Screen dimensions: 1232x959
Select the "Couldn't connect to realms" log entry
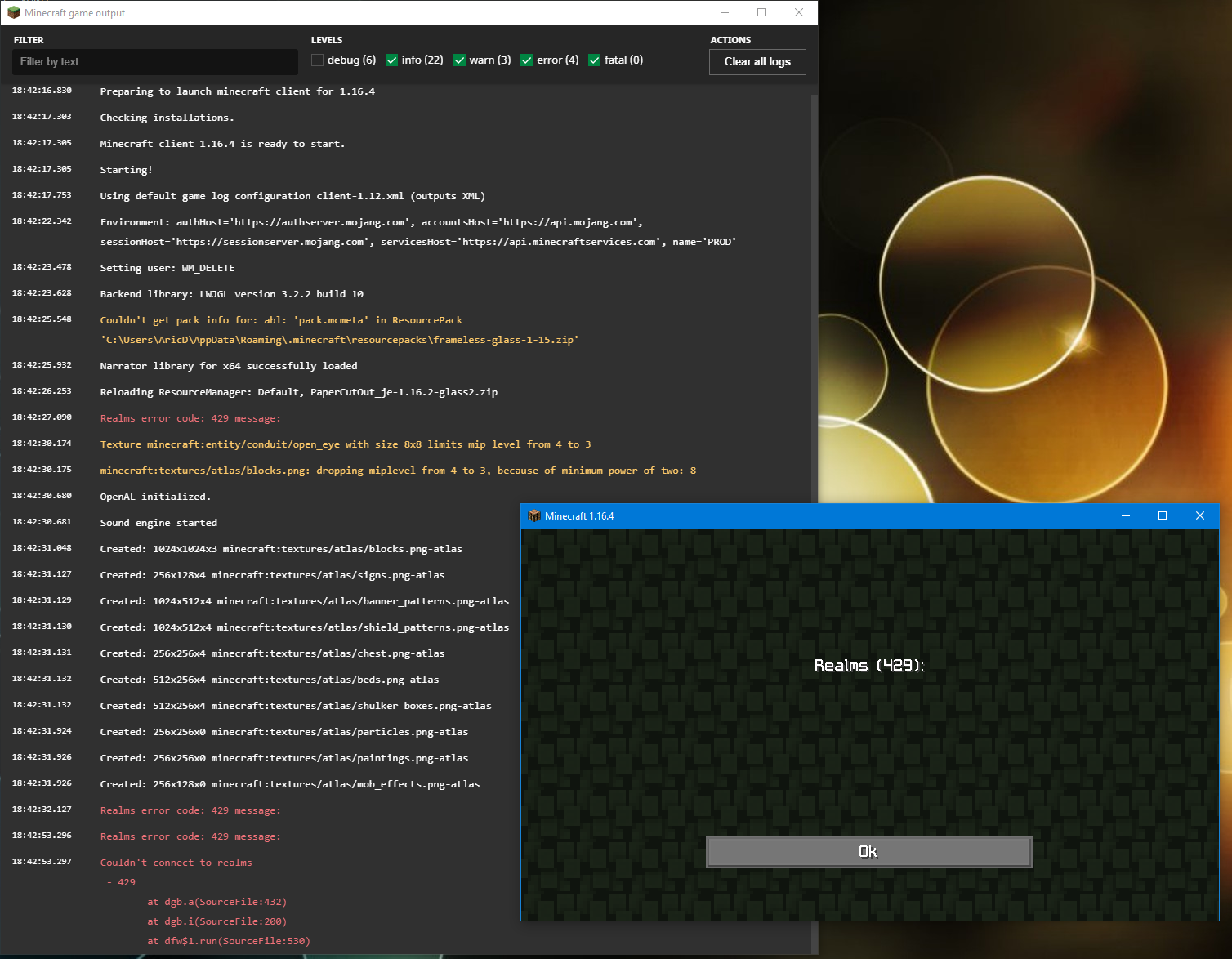point(176,863)
